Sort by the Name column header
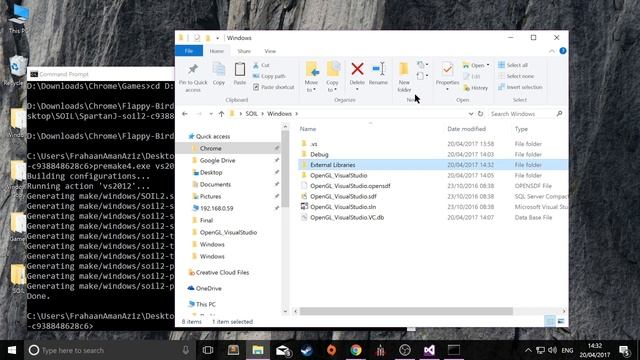Viewport: 640px width, 360px height. pos(308,129)
